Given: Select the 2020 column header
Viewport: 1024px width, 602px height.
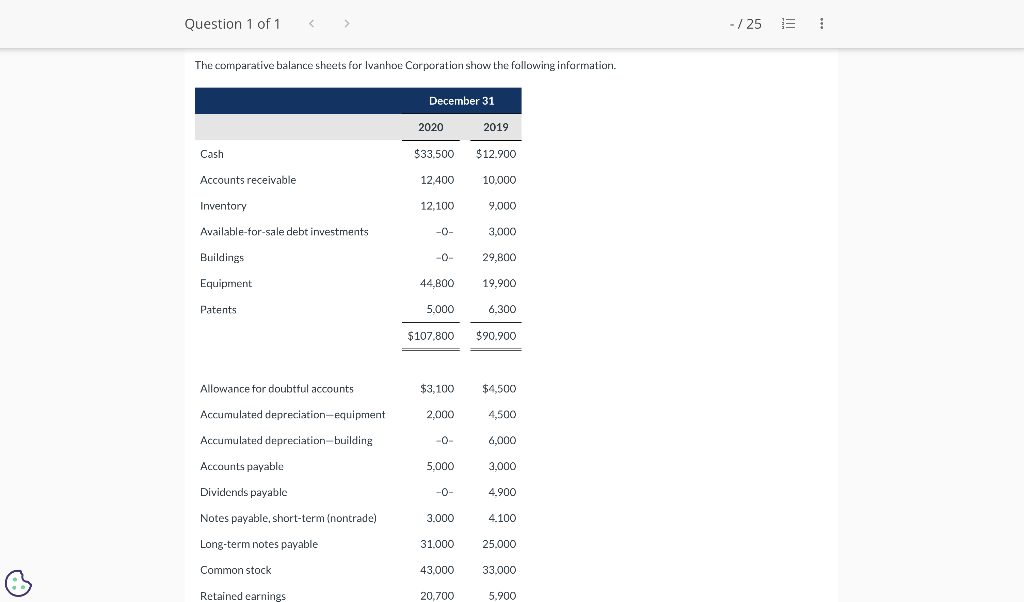Looking at the screenshot, I should 430,127.
